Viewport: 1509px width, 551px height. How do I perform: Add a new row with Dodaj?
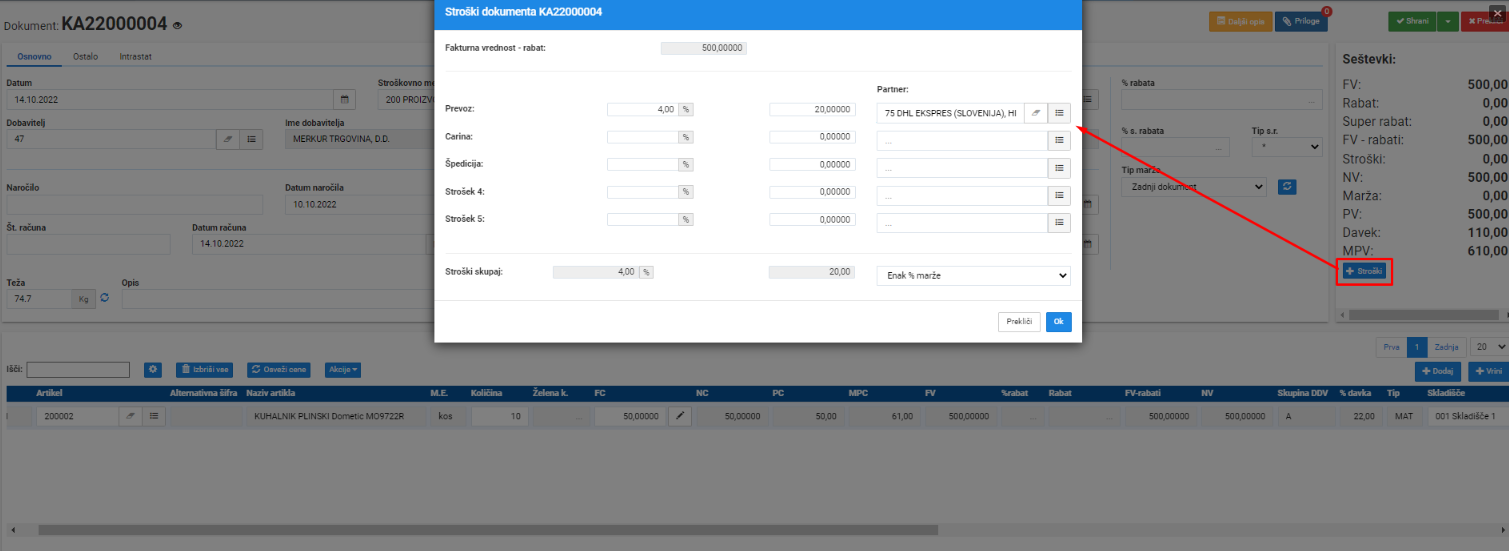click(x=1438, y=371)
